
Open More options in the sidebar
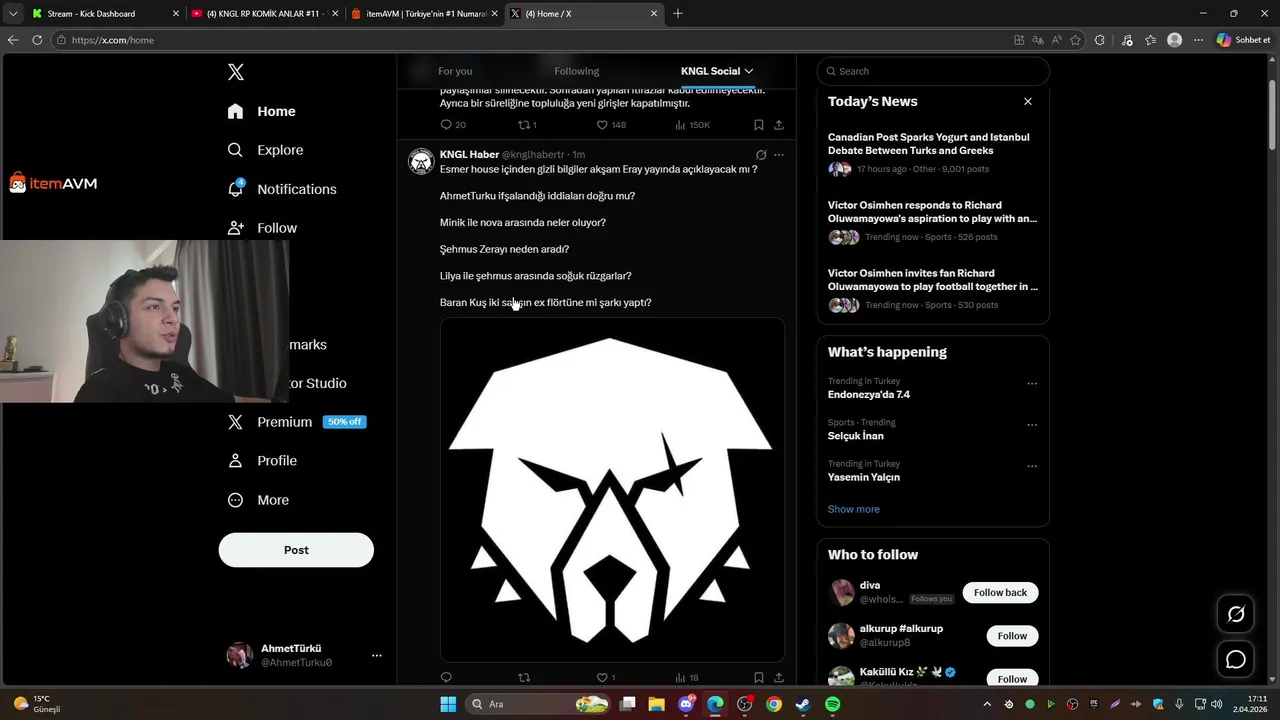coord(258,500)
